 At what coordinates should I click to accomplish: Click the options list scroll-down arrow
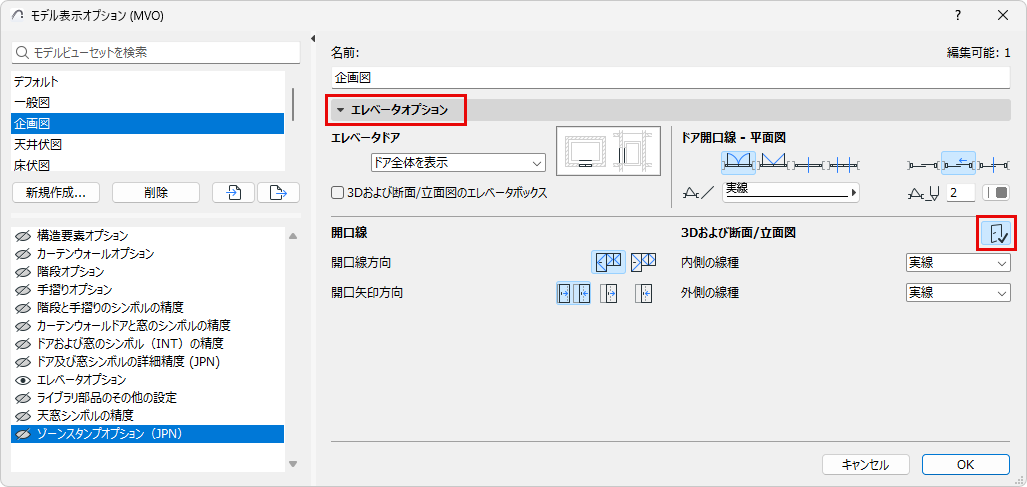(x=293, y=463)
